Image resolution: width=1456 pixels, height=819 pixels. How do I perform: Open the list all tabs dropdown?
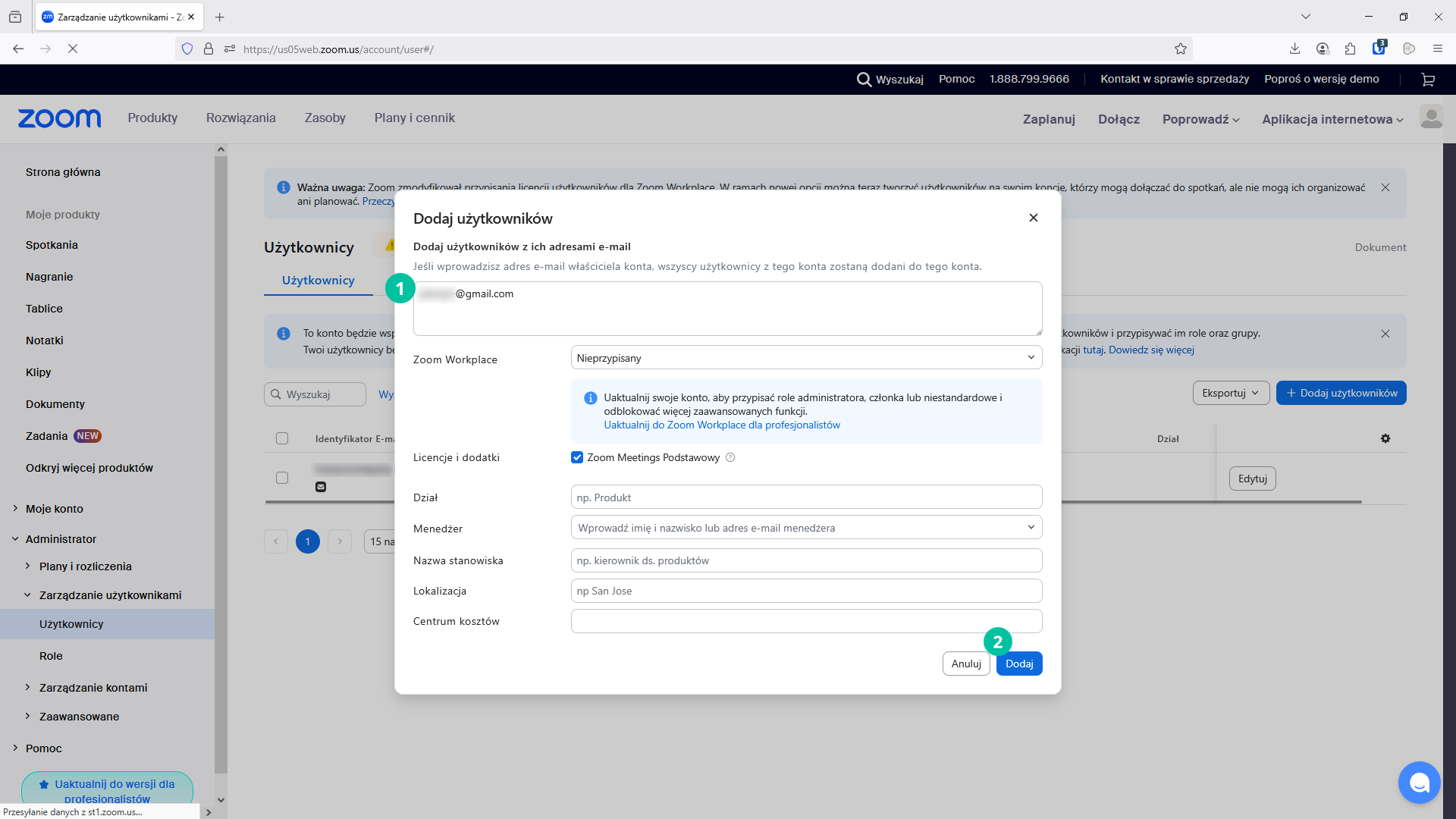[x=1306, y=17]
